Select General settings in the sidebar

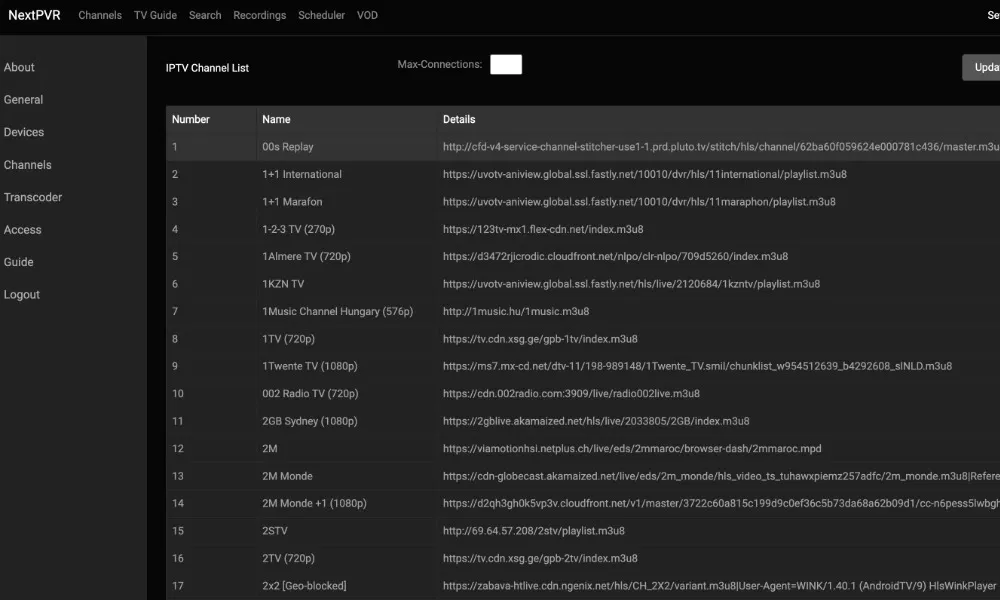coord(23,100)
